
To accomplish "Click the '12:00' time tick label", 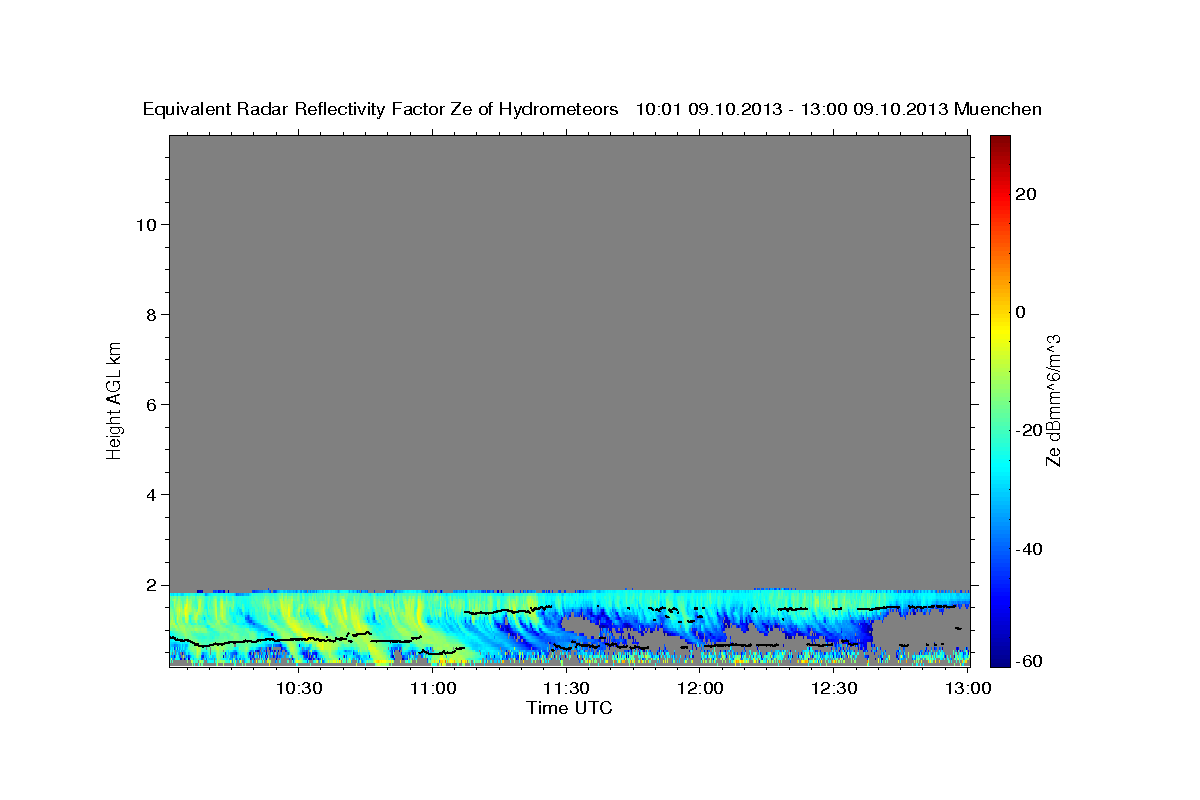I will click(x=701, y=688).
